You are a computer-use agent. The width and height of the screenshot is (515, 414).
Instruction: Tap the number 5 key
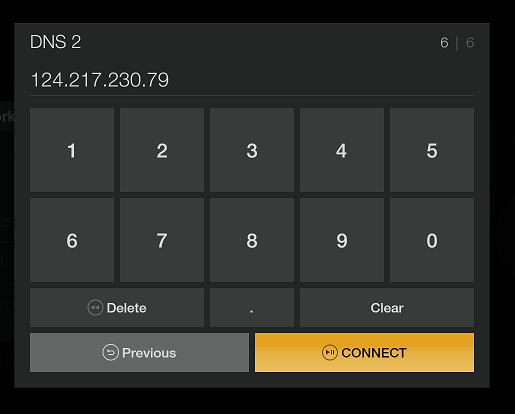[432, 150]
